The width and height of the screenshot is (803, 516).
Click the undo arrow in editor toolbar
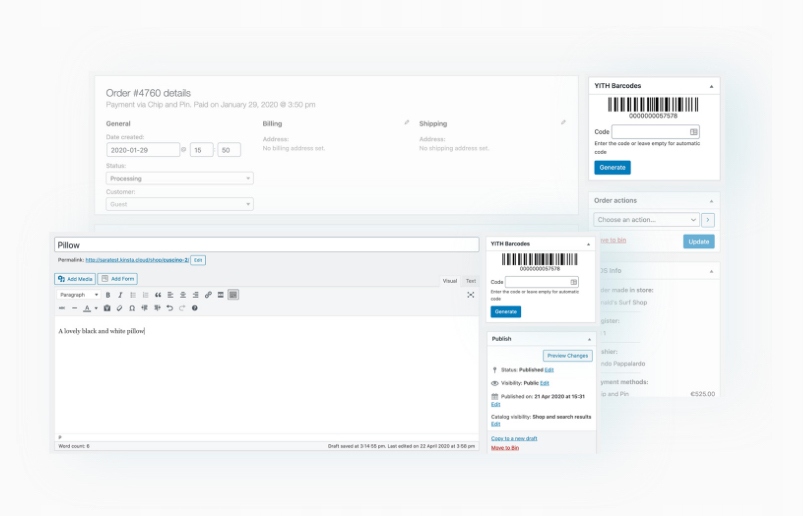169,308
